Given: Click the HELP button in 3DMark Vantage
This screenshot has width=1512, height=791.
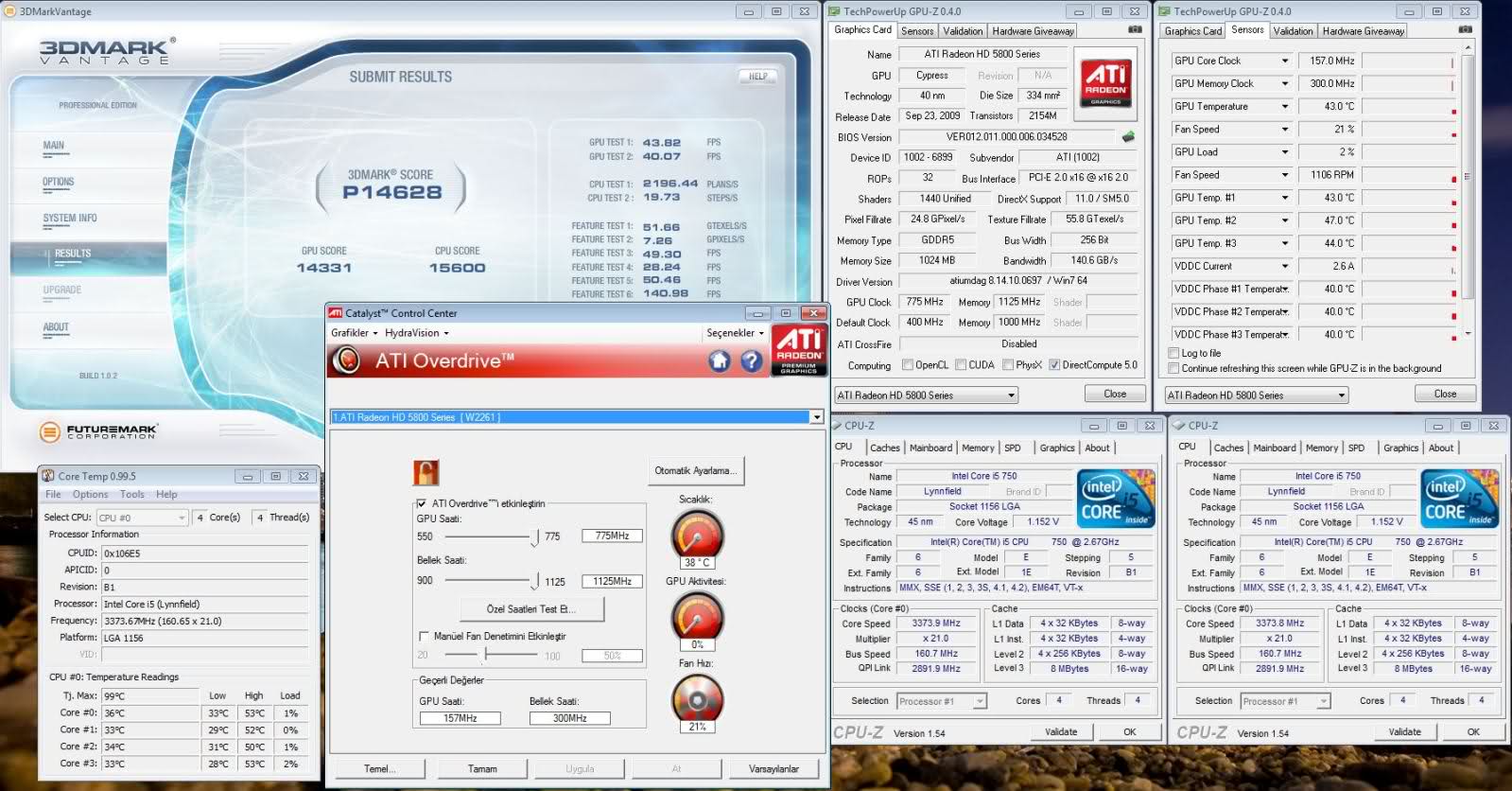Looking at the screenshot, I should (758, 77).
